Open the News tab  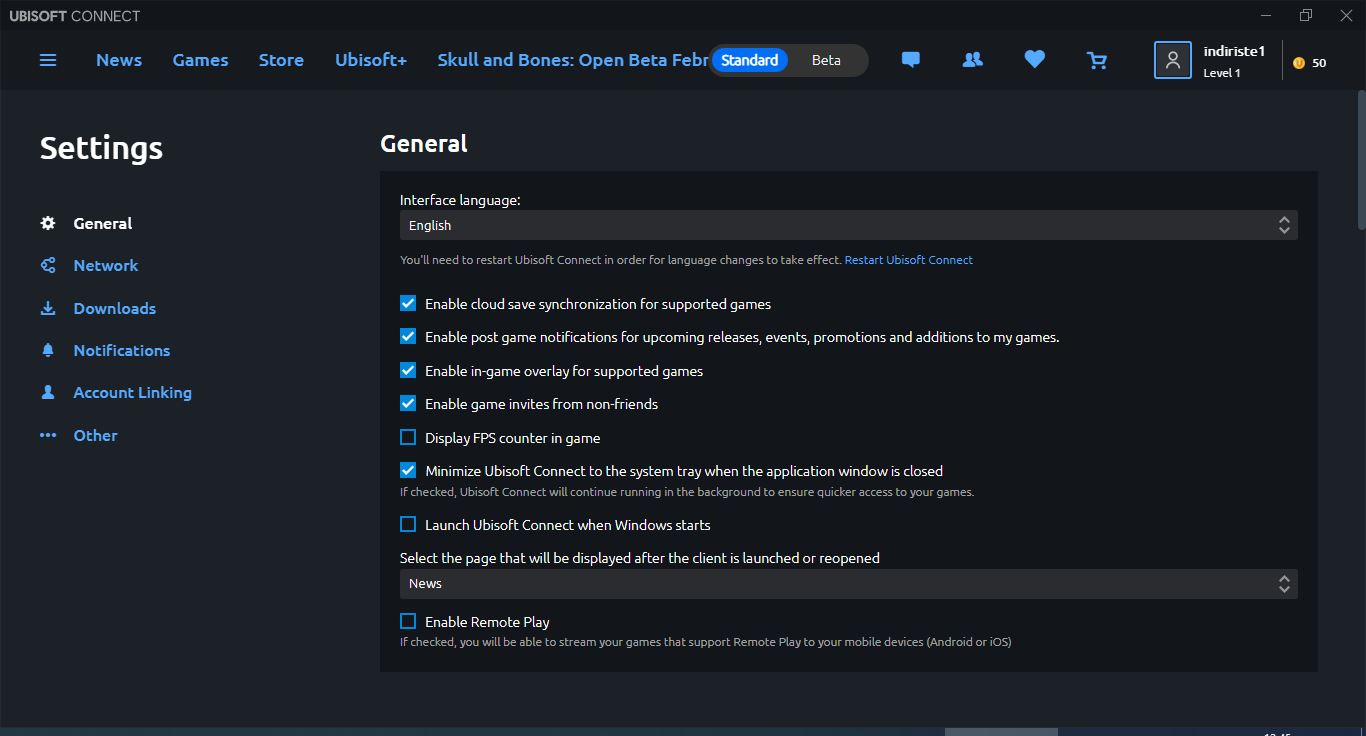(x=119, y=60)
